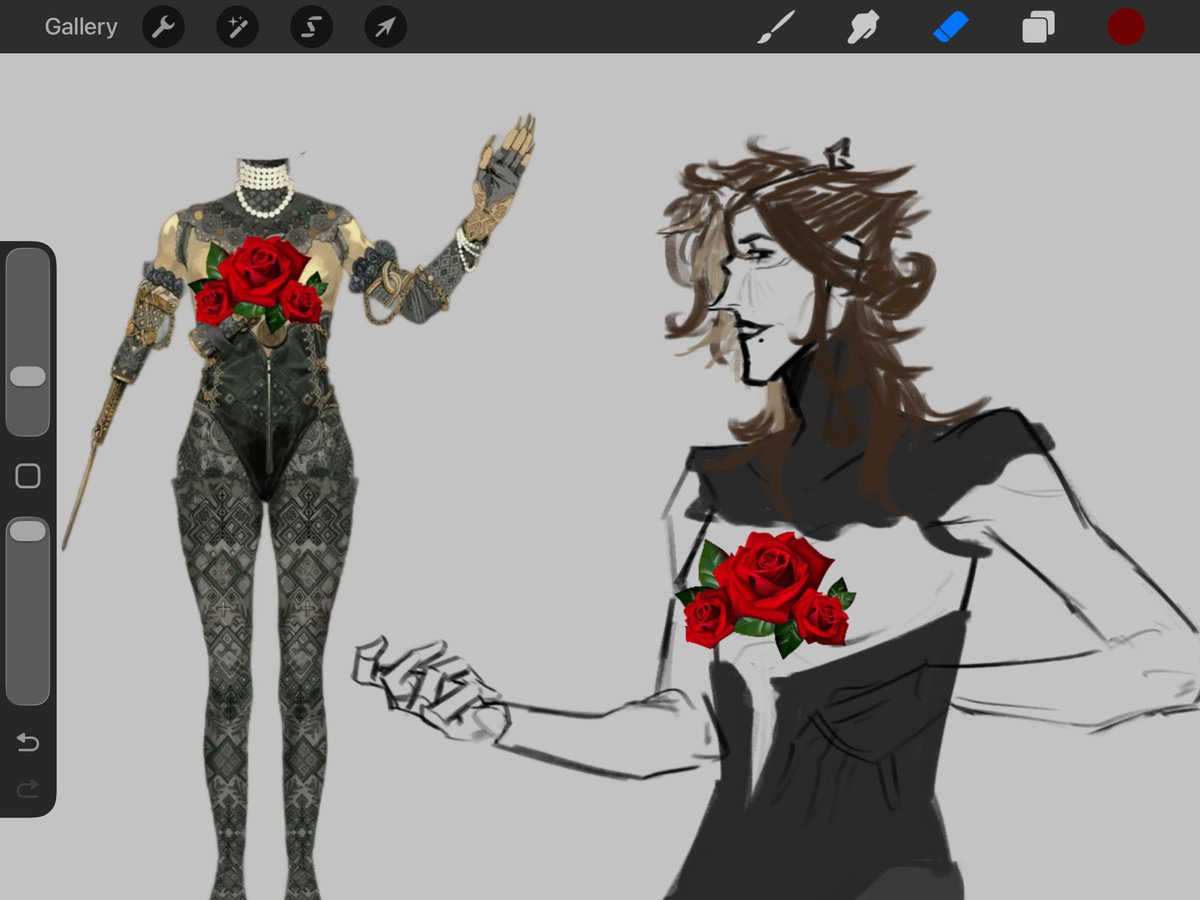Tap the square modify button in sidebar

[x=28, y=476]
